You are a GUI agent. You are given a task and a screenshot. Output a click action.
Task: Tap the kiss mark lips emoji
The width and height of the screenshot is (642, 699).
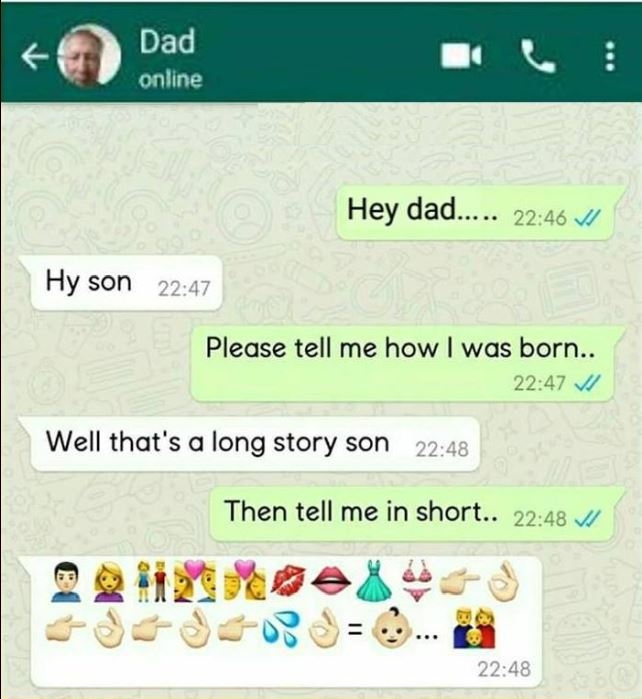click(288, 580)
